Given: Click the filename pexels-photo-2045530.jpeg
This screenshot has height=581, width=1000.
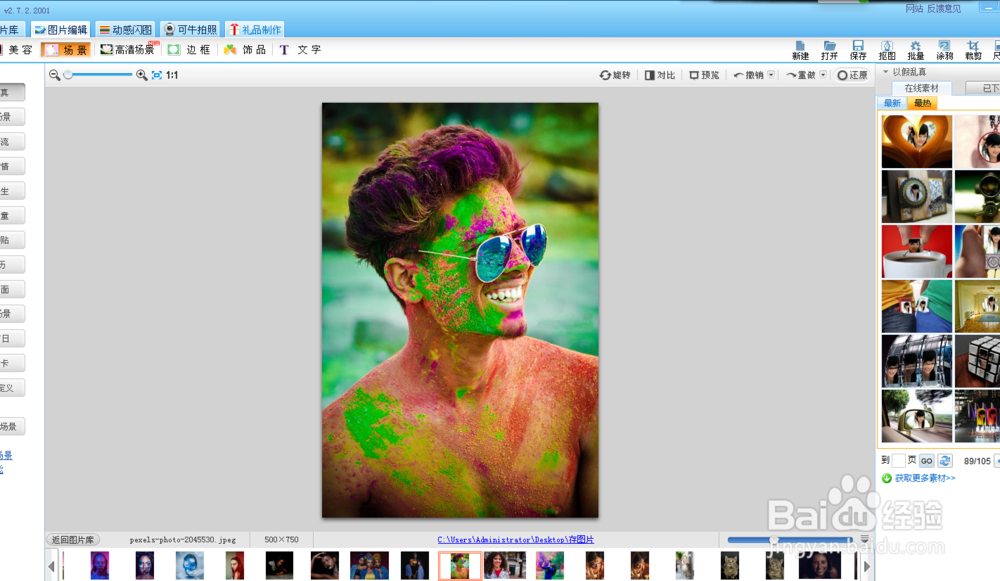Looking at the screenshot, I should pos(182,540).
